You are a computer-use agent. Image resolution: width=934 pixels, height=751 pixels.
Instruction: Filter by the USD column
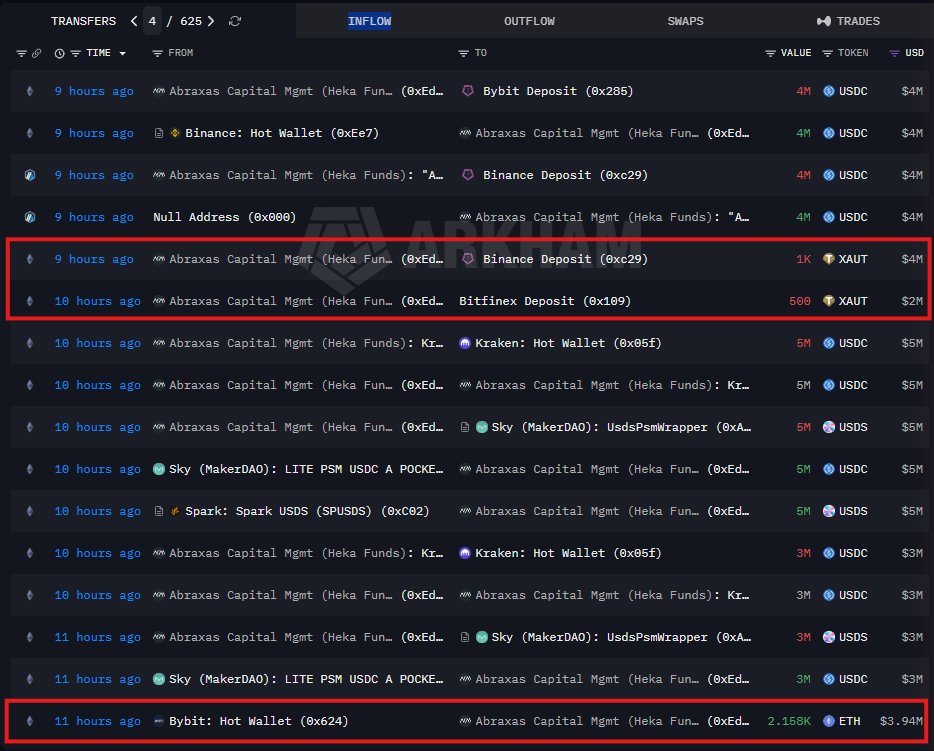tap(894, 53)
